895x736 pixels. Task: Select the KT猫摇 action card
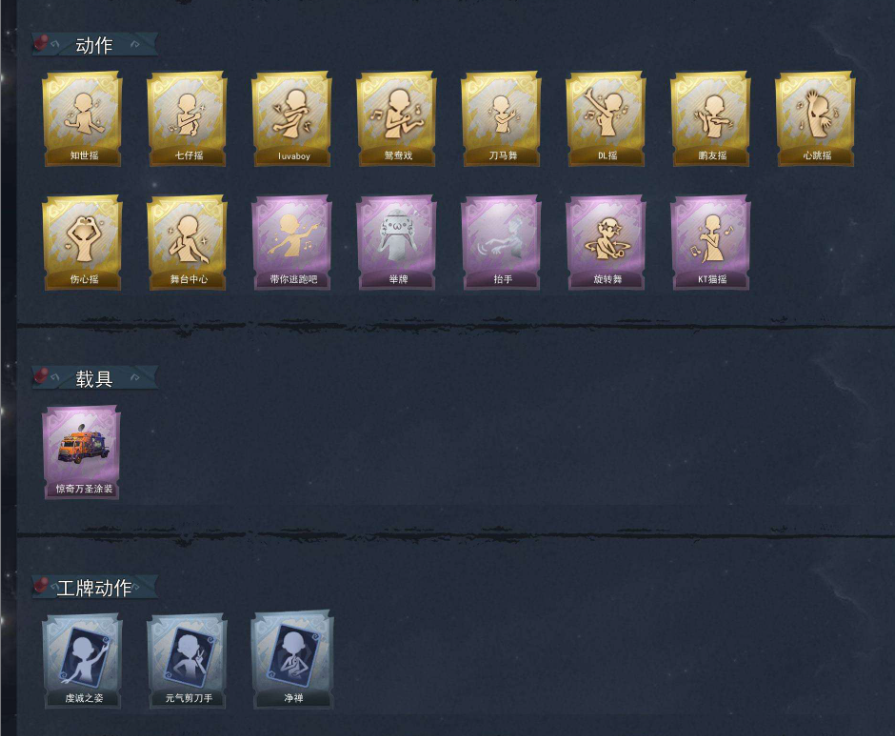[711, 243]
